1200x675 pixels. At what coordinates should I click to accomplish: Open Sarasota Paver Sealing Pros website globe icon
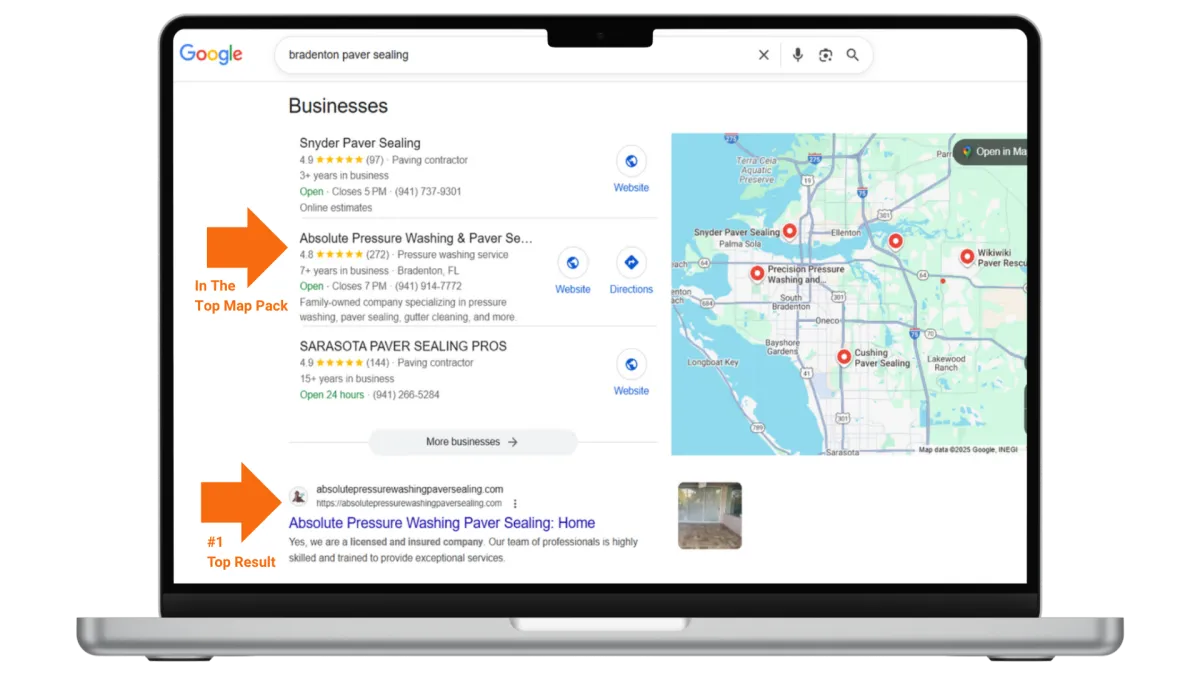[x=631, y=364]
